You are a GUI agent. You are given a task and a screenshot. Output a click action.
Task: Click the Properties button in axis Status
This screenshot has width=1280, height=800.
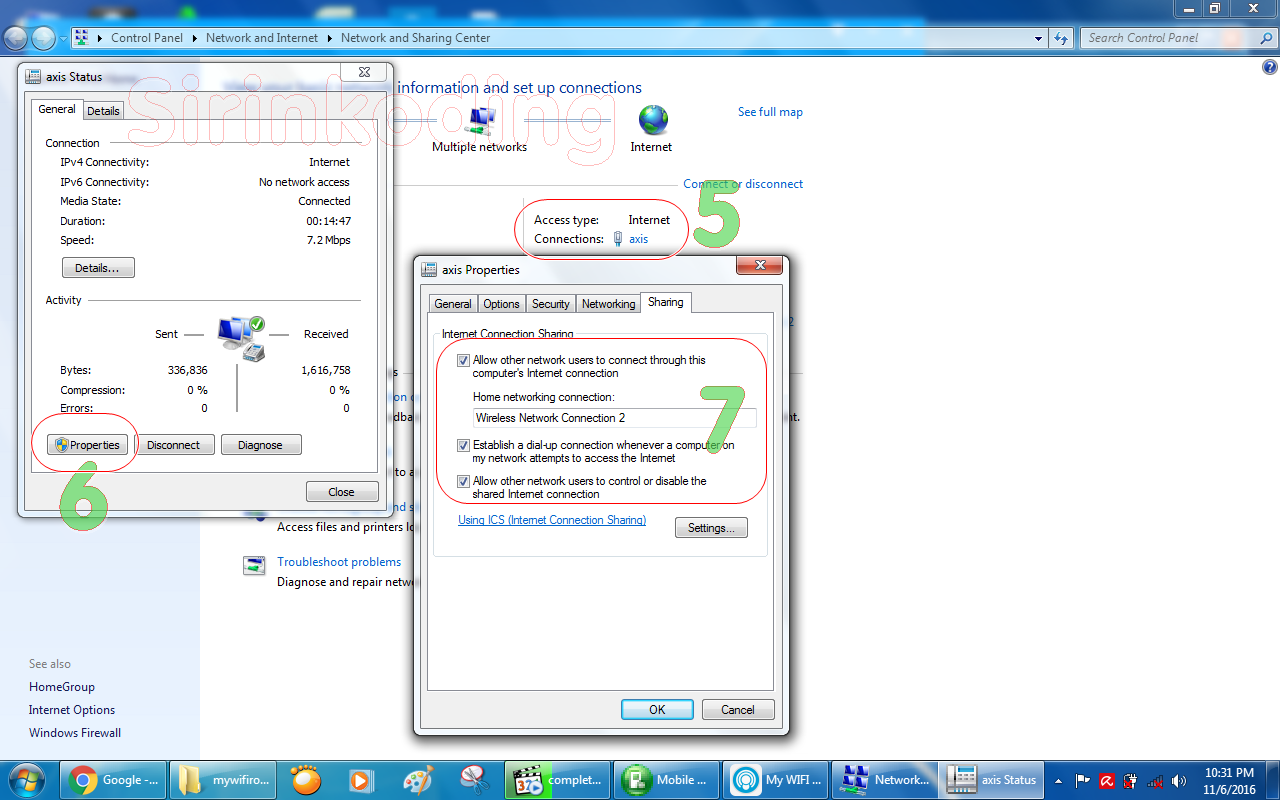88,445
